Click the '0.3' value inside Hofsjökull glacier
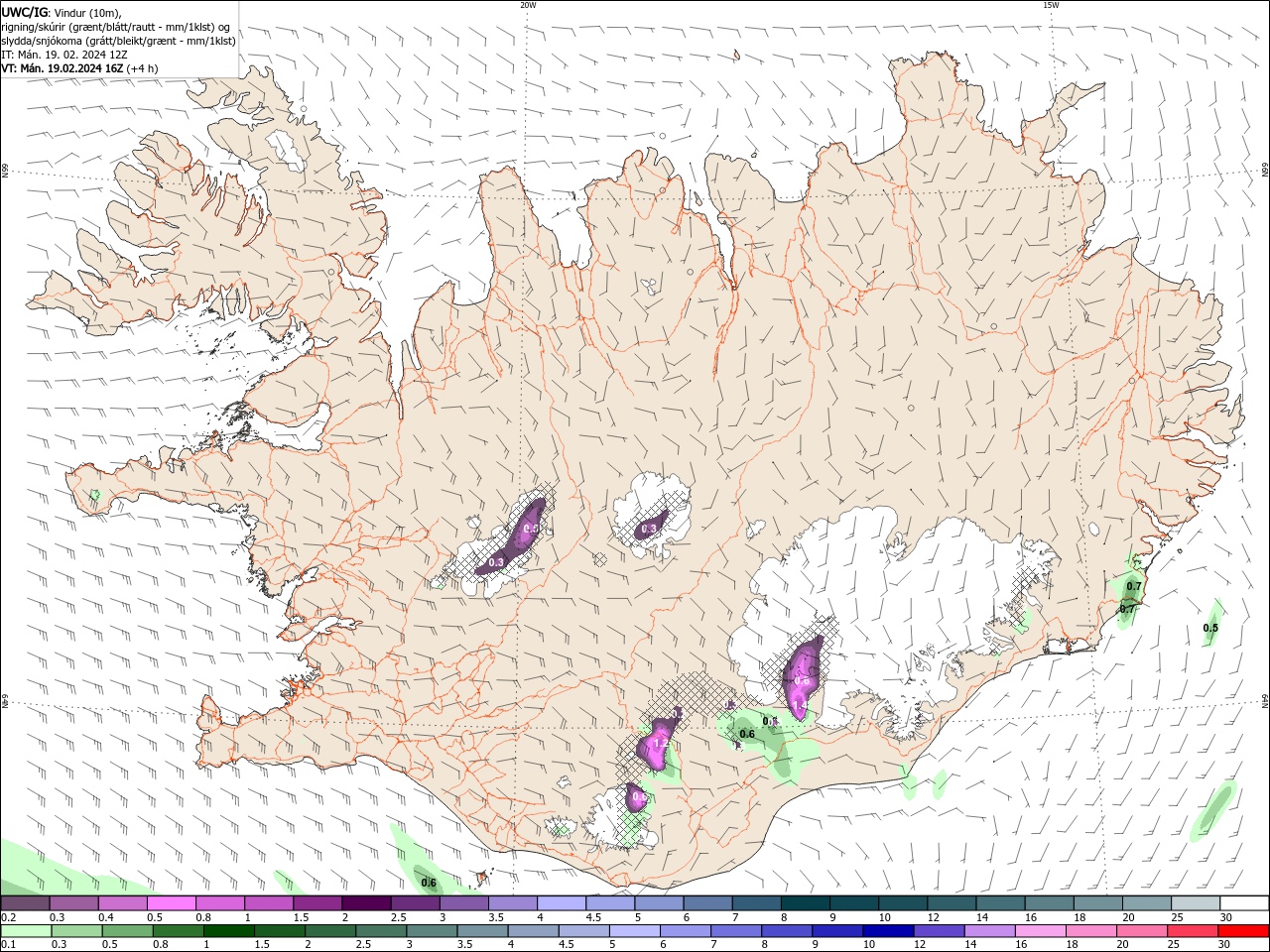Screen dimensions: 1270x952 [649, 530]
